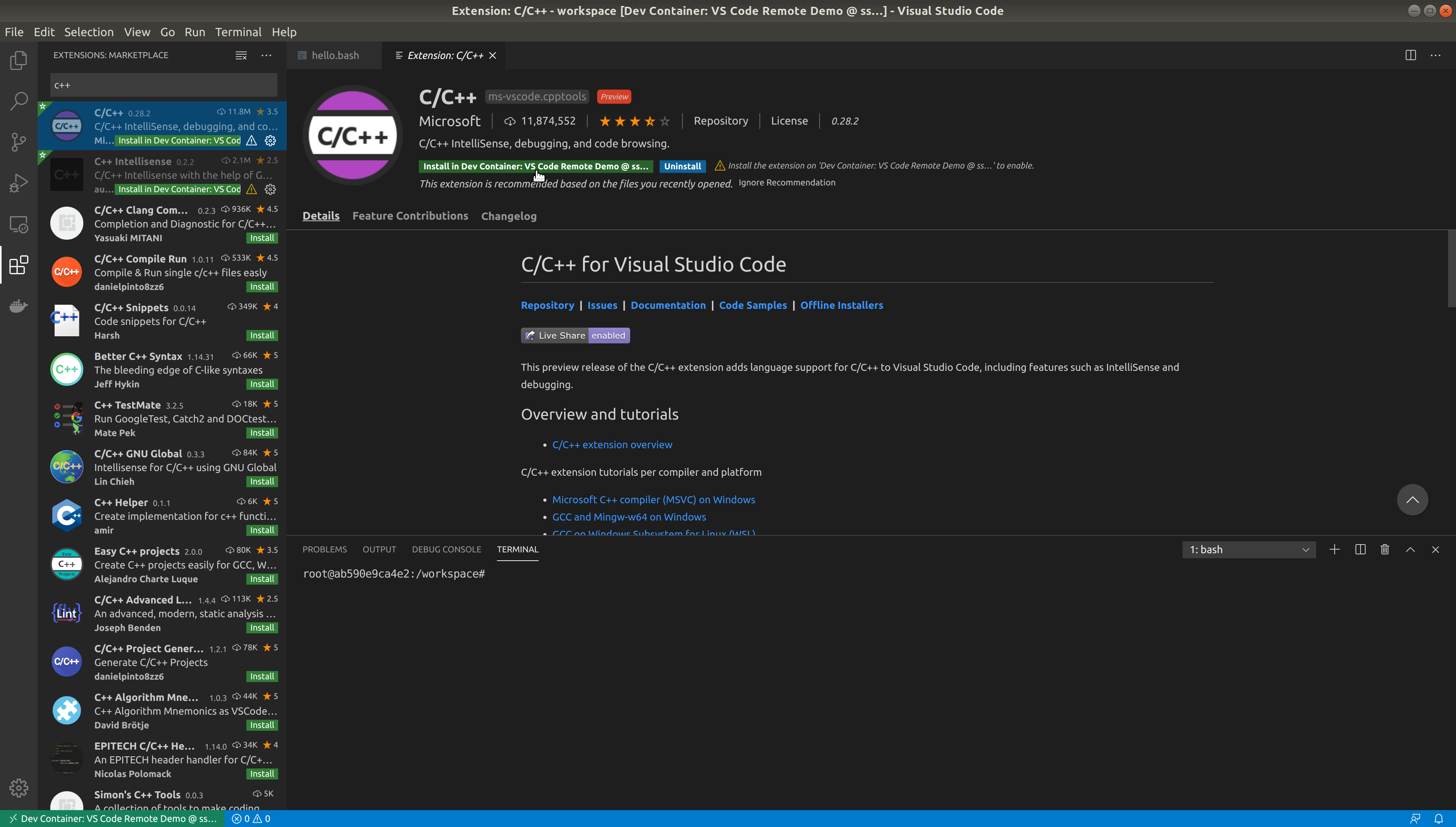Open the DEBUG CONSOLE panel tab
The width and height of the screenshot is (1456, 827).
pyautogui.click(x=446, y=549)
